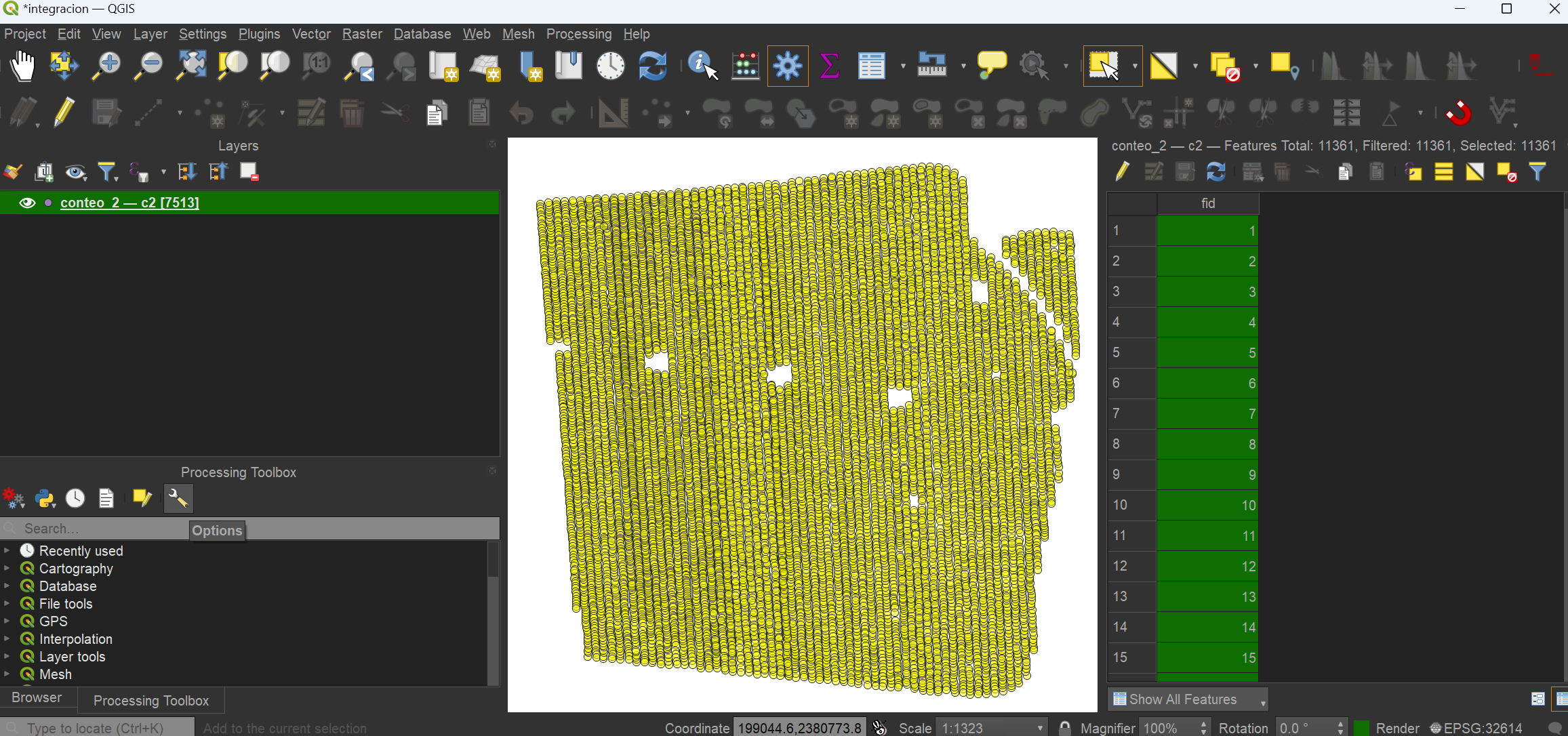1568x736 pixels.
Task: Open the Show All Features dropdown
Action: [1262, 699]
